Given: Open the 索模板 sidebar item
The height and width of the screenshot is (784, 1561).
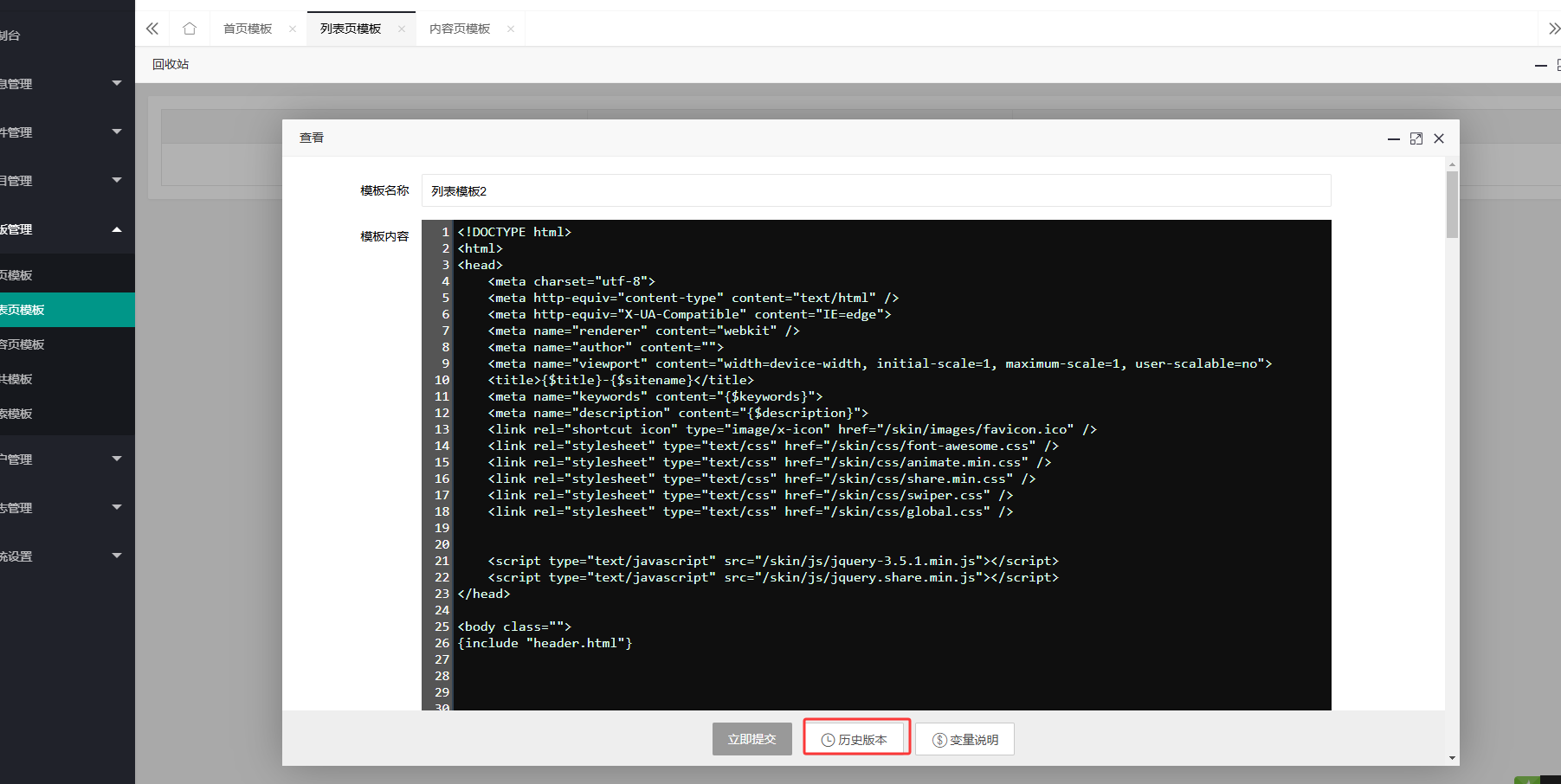Looking at the screenshot, I should [x=68, y=414].
